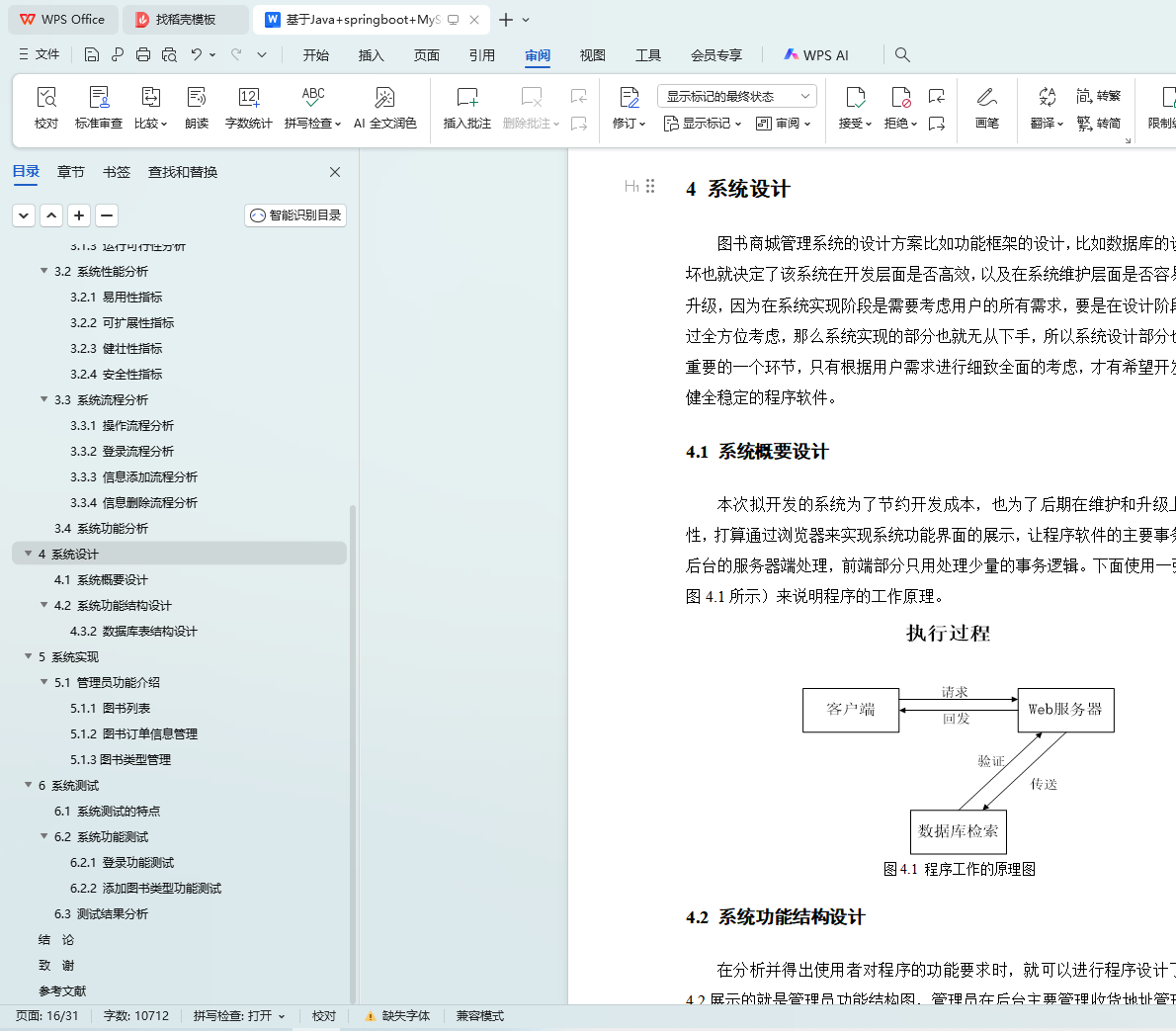Switch to 书签 tab in navigation pane
The image size is (1176, 1031).
(x=117, y=173)
